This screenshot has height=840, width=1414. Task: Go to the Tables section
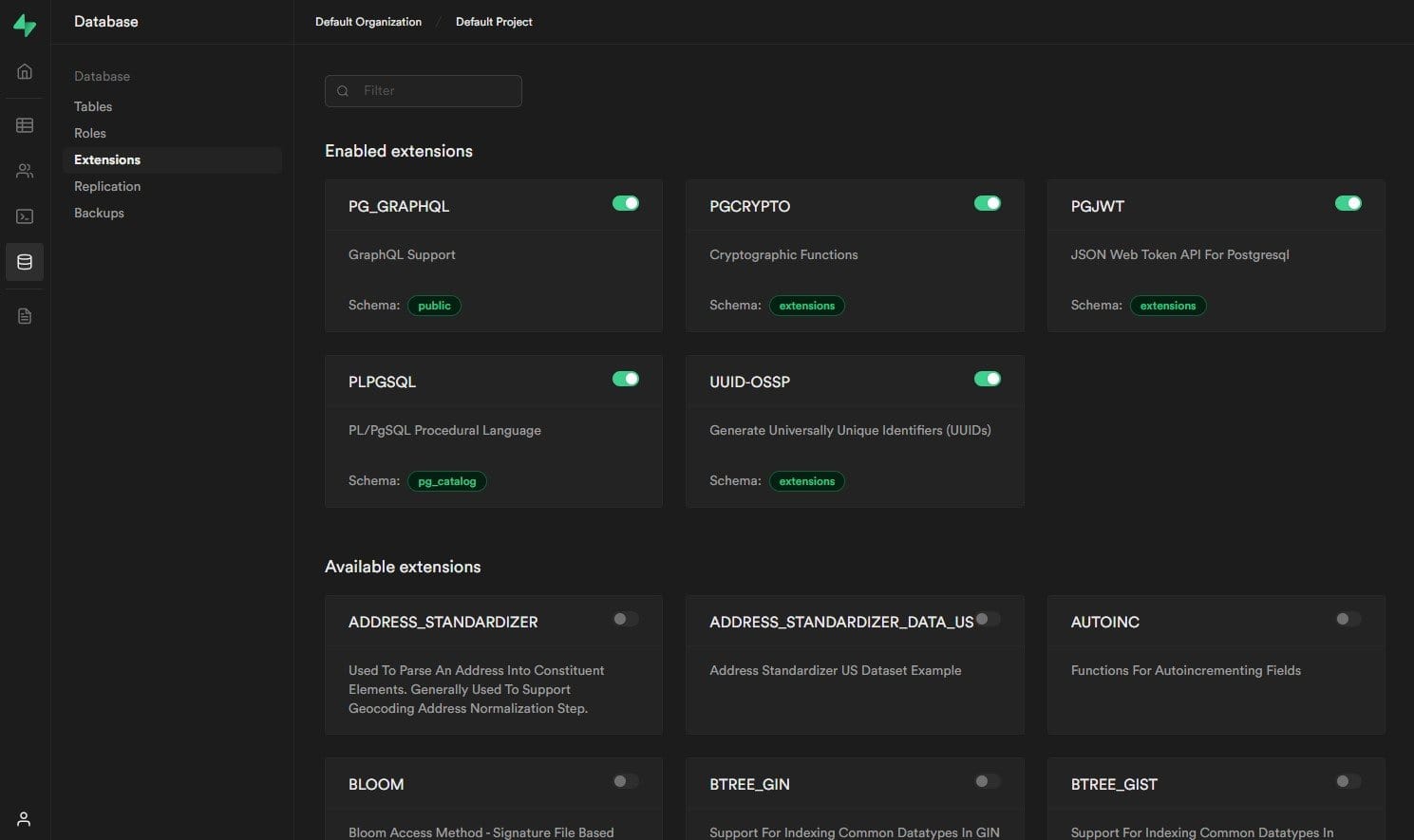[x=93, y=106]
